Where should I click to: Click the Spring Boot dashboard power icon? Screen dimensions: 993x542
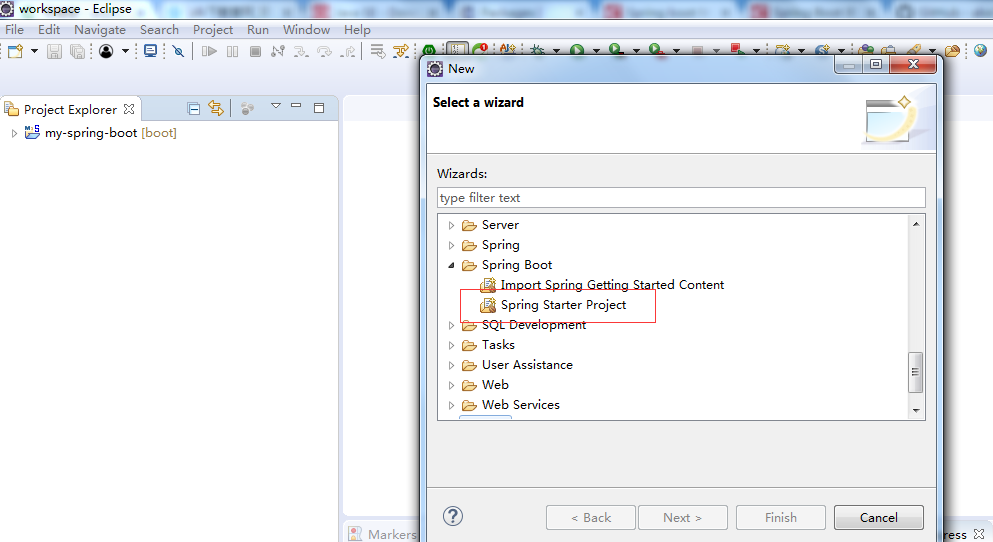tap(429, 51)
